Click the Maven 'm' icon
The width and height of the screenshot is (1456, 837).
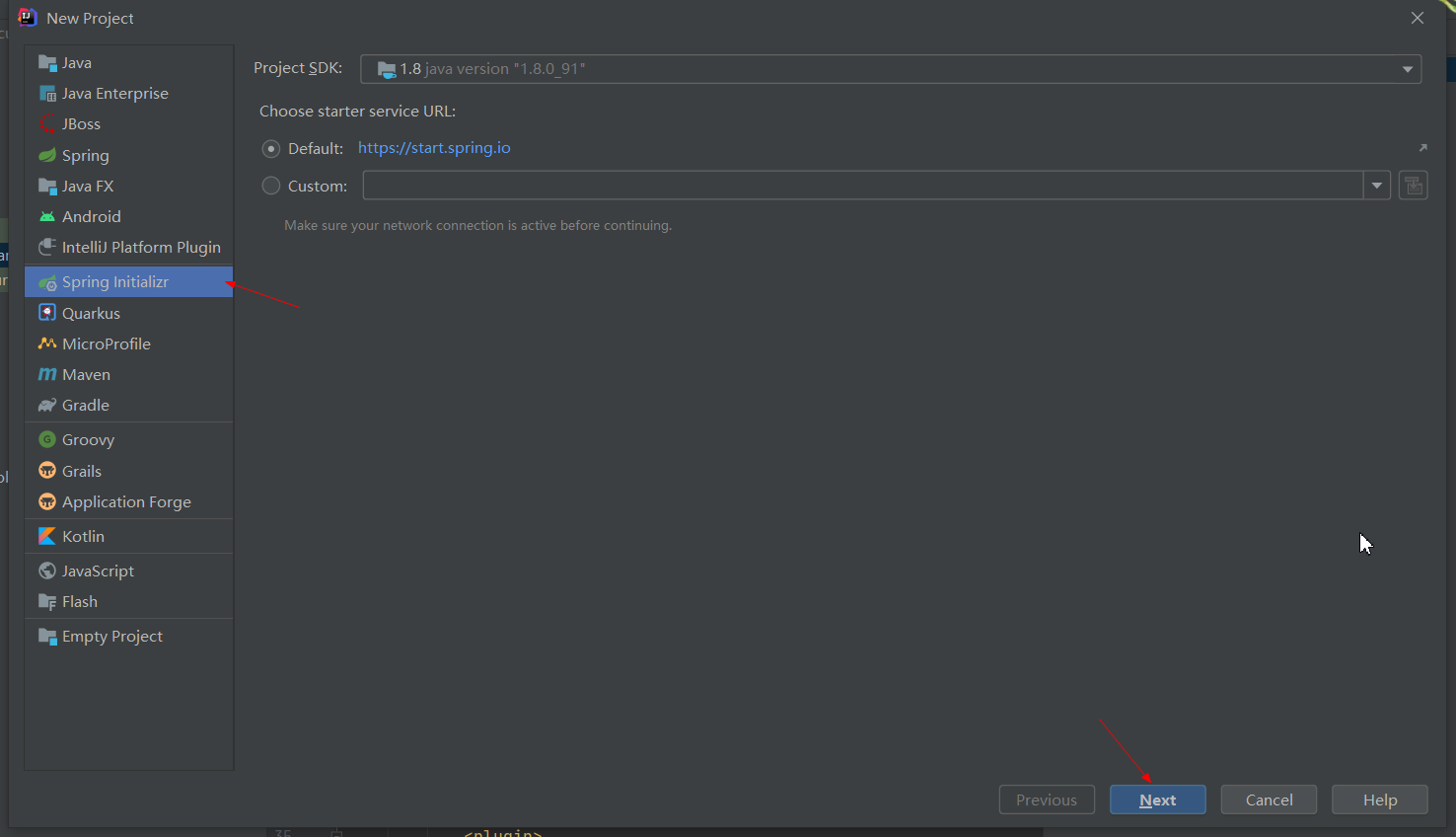coord(47,374)
